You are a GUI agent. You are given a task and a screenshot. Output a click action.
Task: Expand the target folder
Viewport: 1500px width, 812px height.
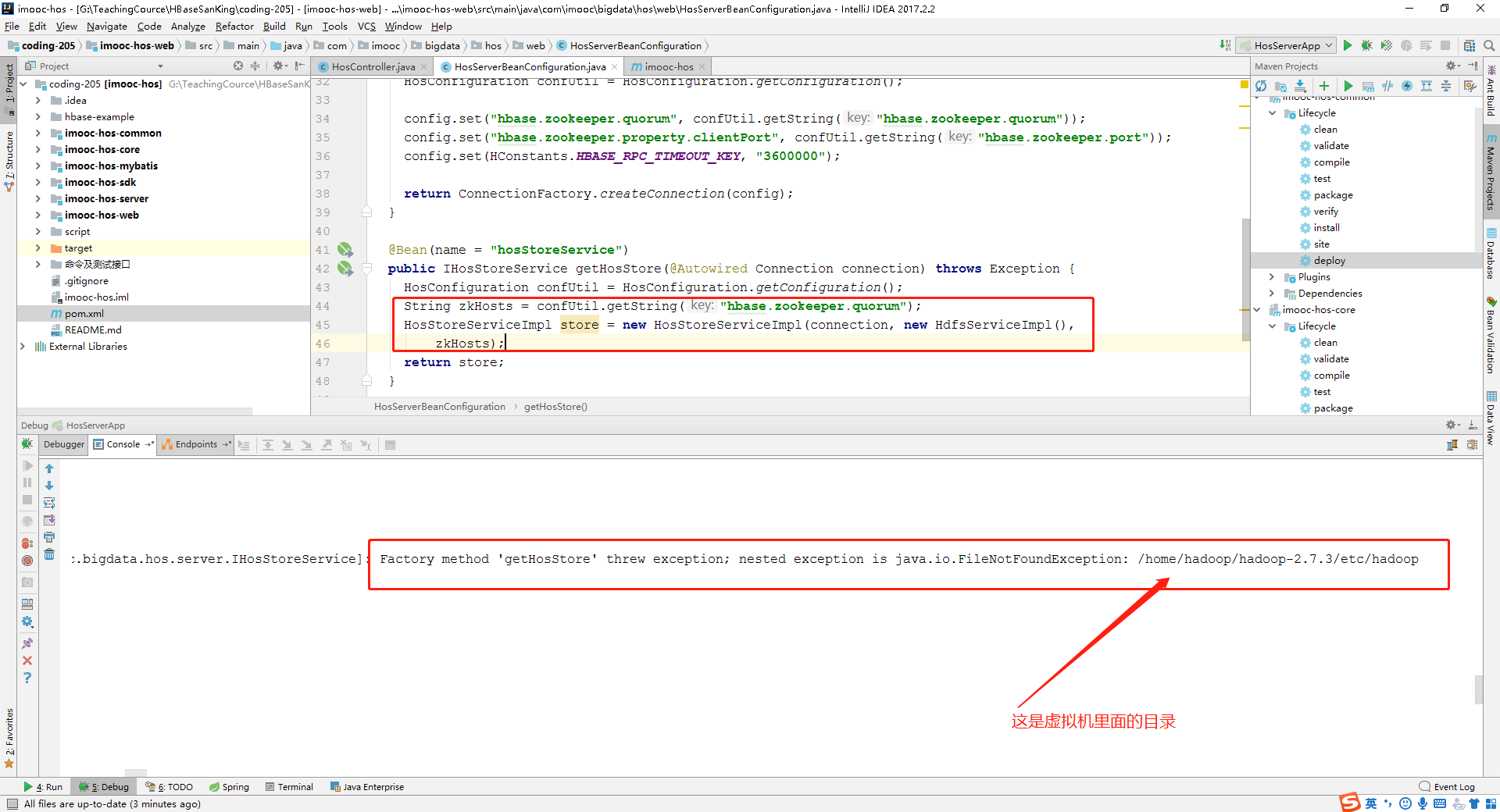[37, 248]
